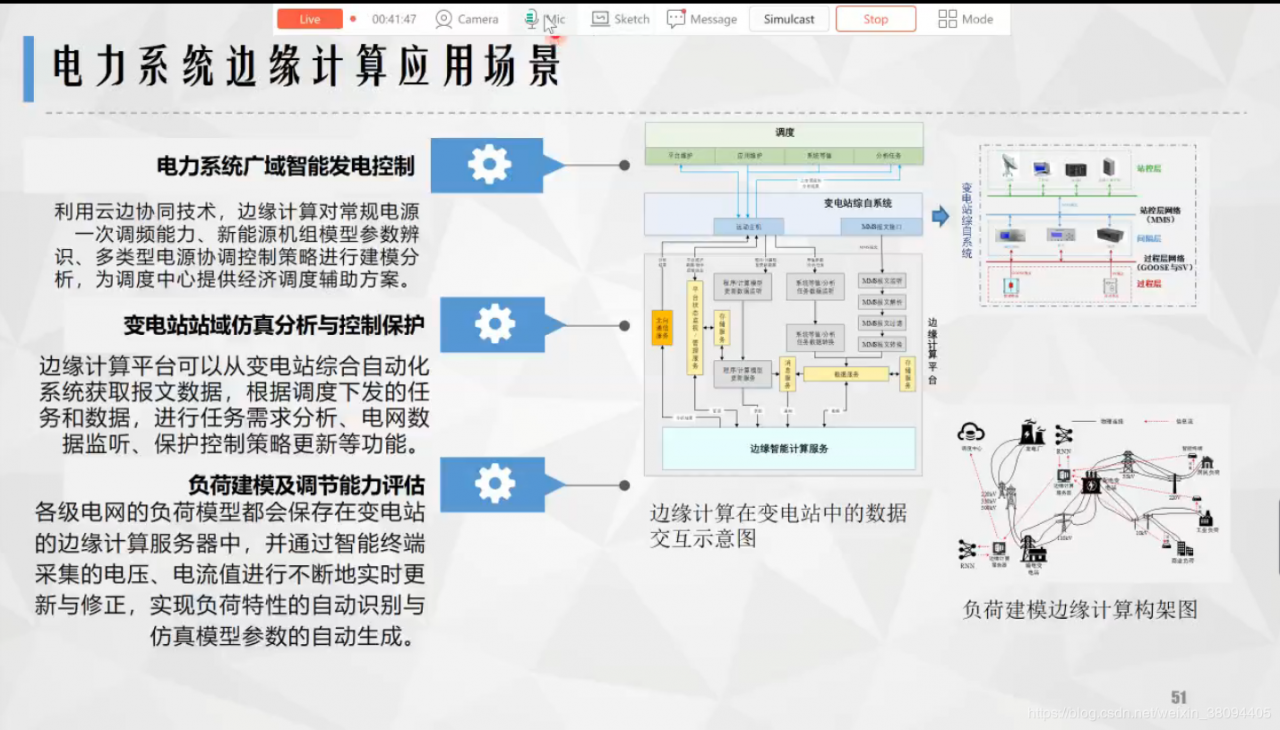The image size is (1280, 730).
Task: Click the 变电站综自系统 block in diagram
Action: [784, 214]
